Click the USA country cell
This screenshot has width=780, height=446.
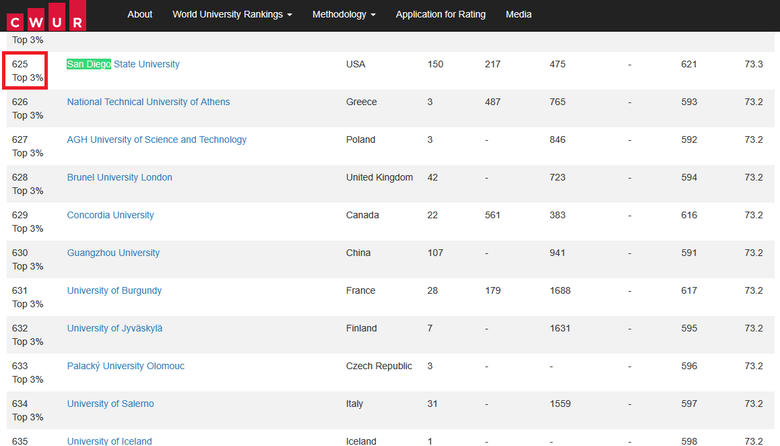356,64
